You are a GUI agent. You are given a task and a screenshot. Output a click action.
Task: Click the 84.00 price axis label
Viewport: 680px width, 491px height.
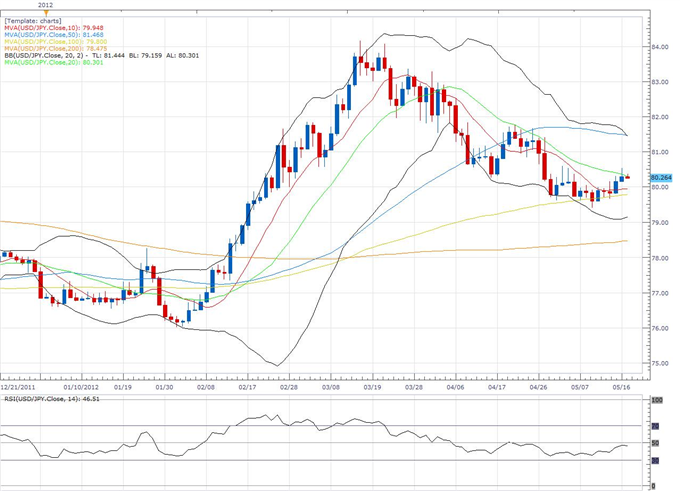660,47
